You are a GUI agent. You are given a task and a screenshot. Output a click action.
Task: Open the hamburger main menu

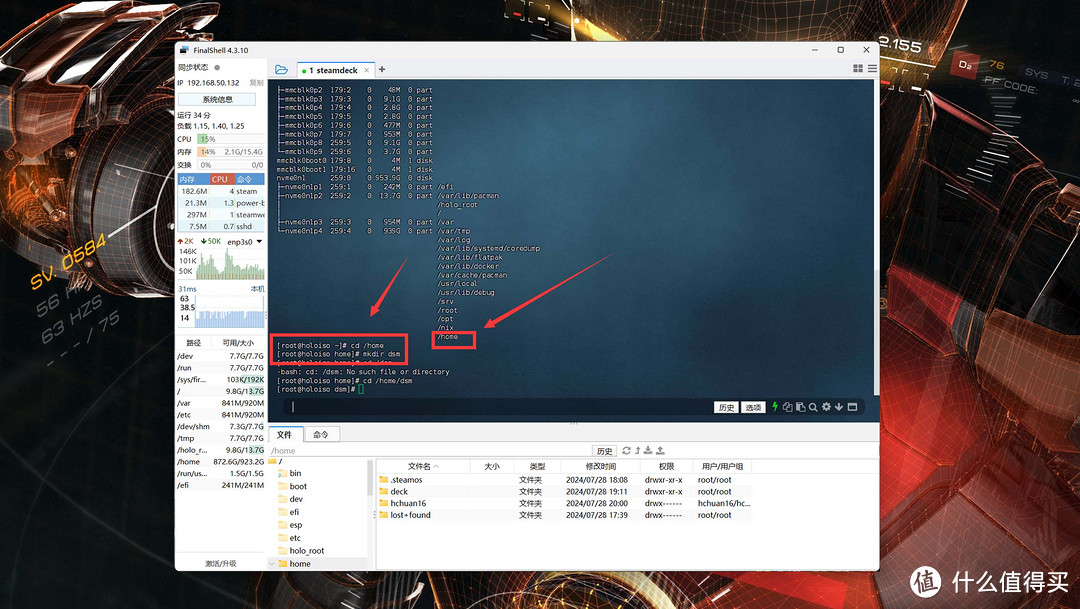[x=872, y=69]
